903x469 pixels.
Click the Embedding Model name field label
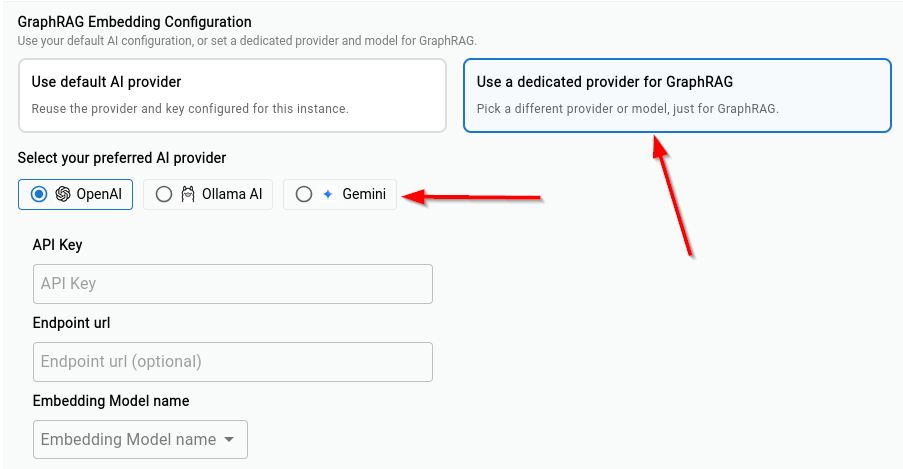point(111,401)
